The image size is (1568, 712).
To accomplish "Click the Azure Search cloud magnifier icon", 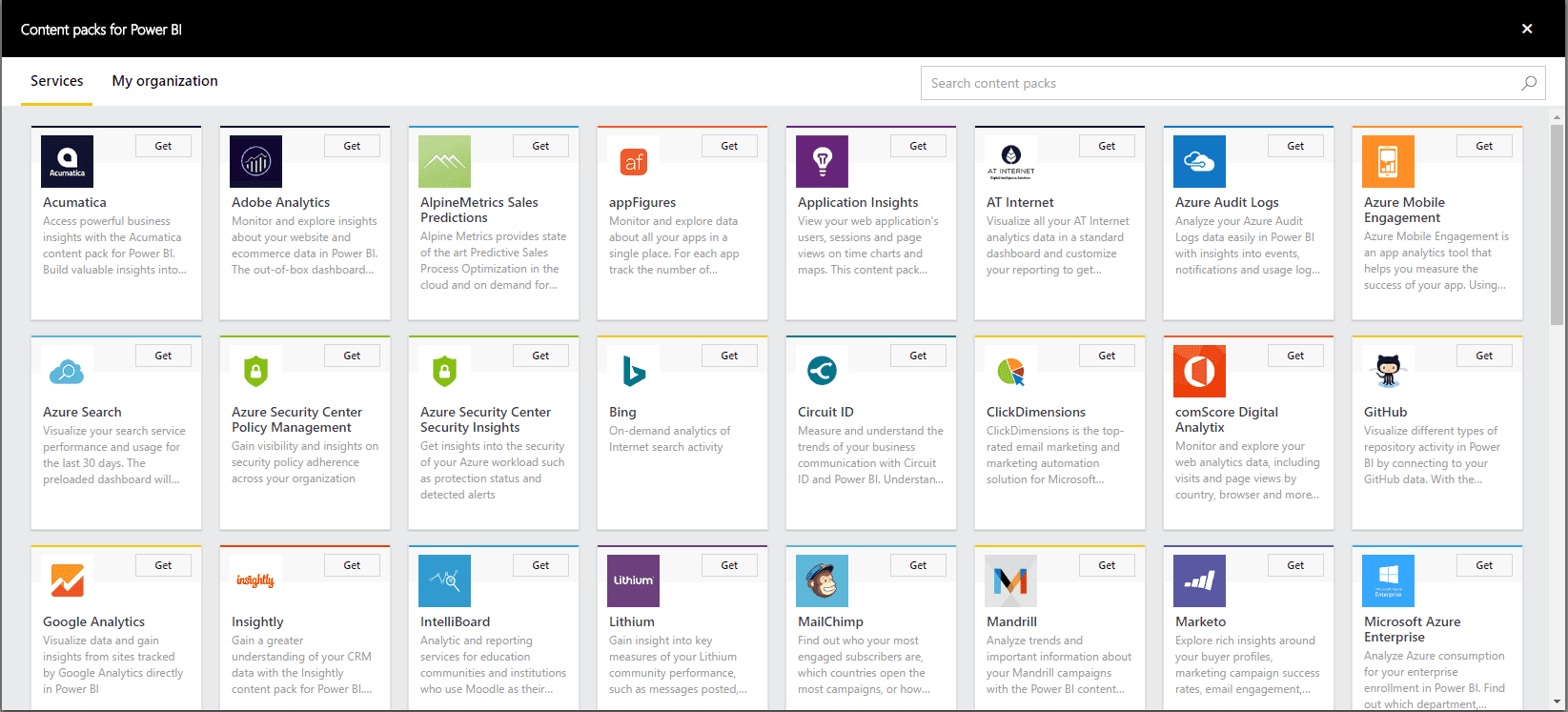I will click(67, 371).
